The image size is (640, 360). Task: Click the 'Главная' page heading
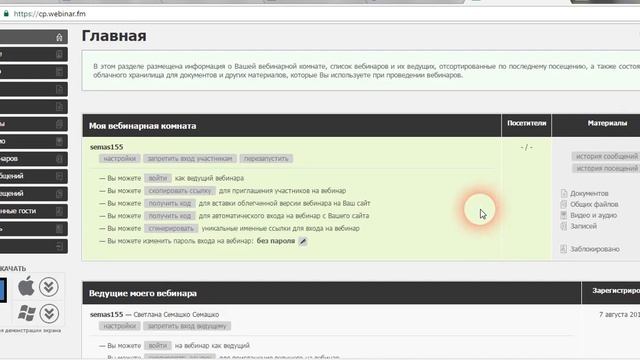pos(114,36)
